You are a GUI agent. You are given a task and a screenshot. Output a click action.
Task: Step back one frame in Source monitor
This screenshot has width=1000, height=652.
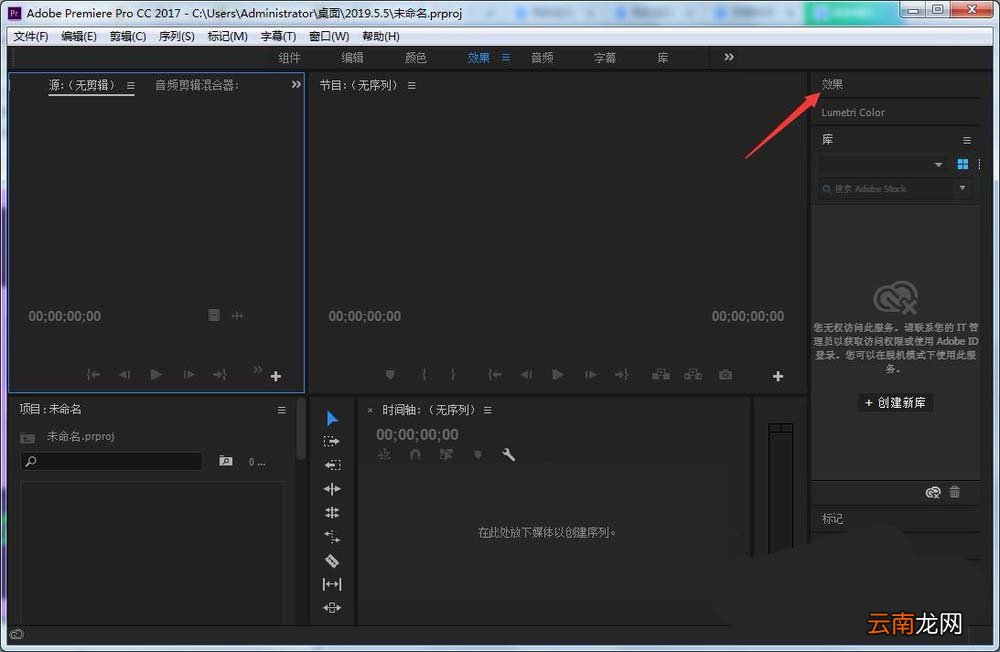click(x=124, y=374)
